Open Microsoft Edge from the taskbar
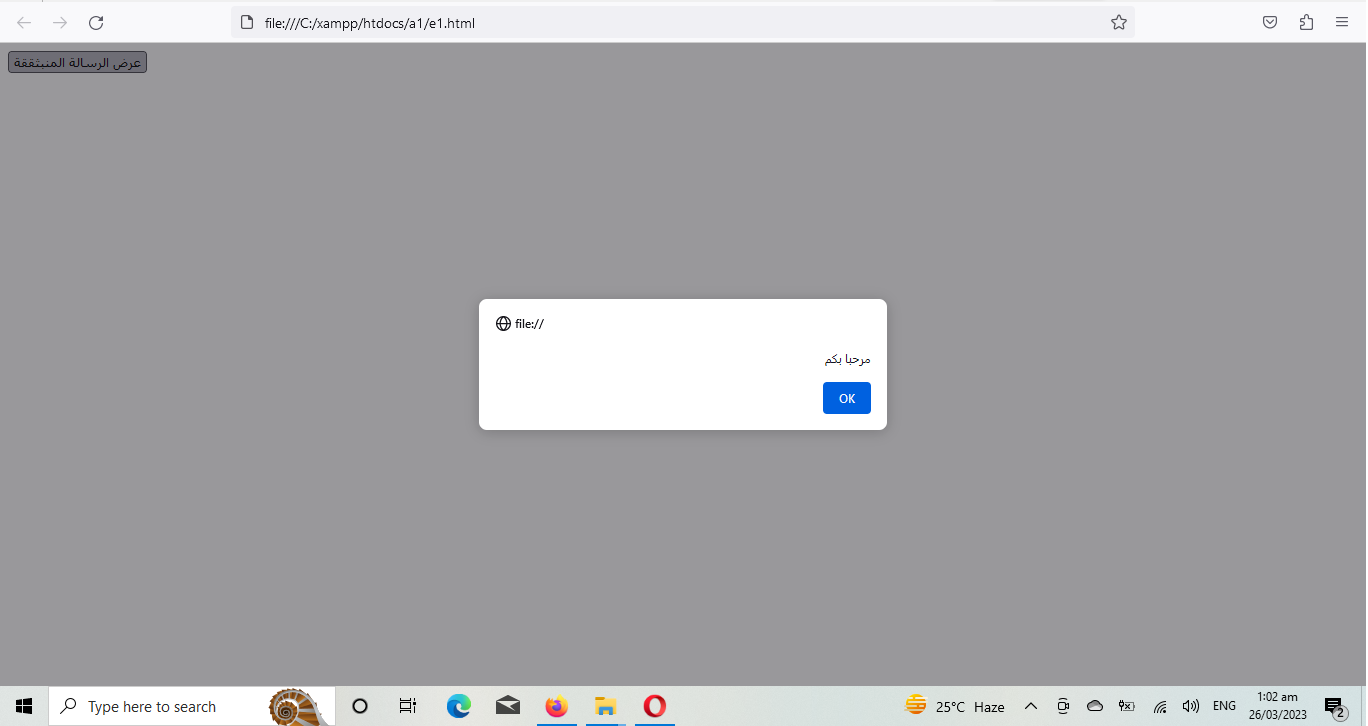1368x726 pixels. pos(459,706)
